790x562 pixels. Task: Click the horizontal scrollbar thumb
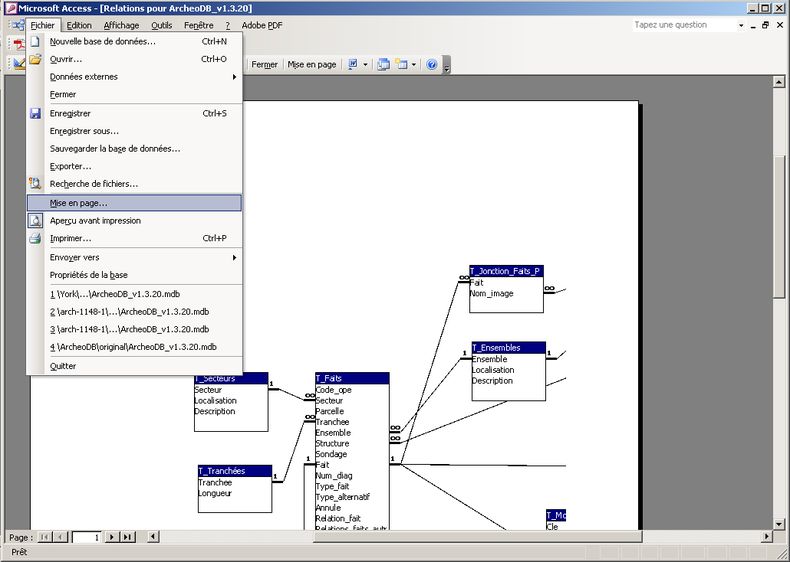[477, 537]
